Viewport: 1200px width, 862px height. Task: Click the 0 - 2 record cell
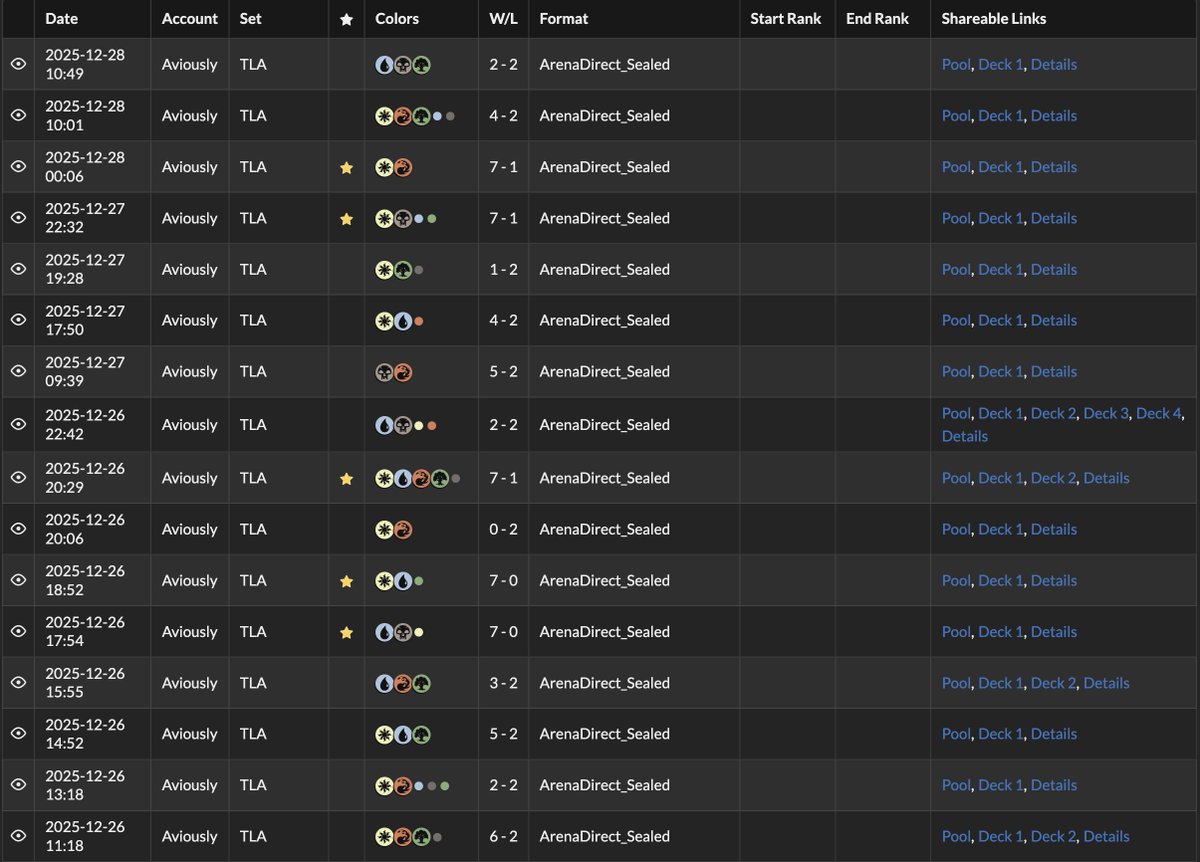(x=503, y=529)
